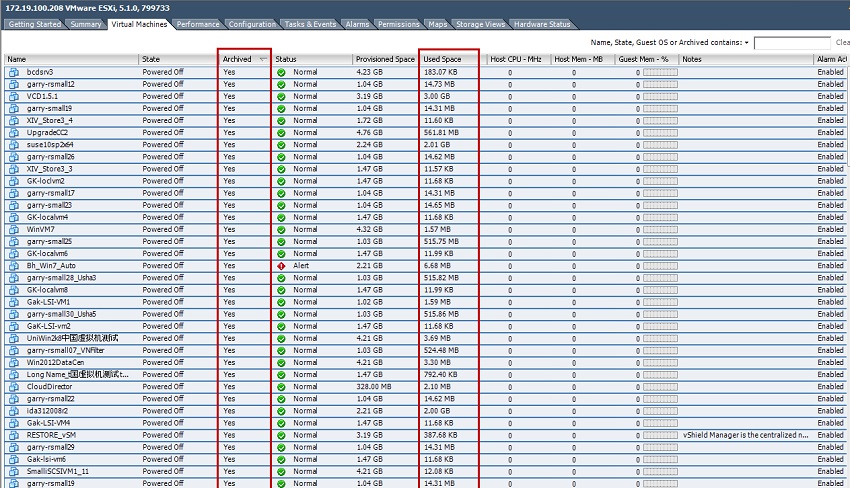Show the Storage Views tab
850x488 pixels.
(x=480, y=24)
